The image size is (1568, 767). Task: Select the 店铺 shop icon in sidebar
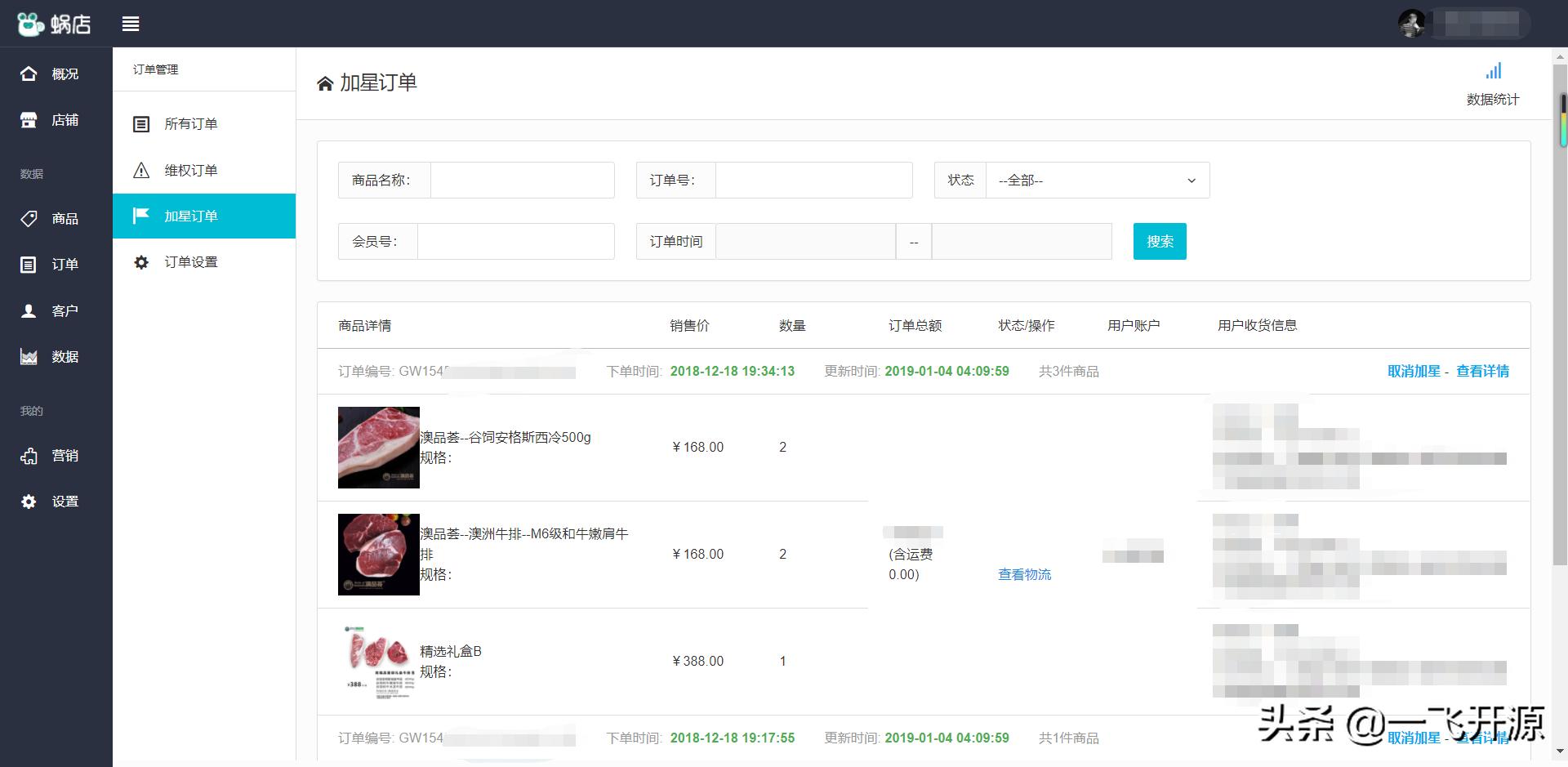point(56,120)
